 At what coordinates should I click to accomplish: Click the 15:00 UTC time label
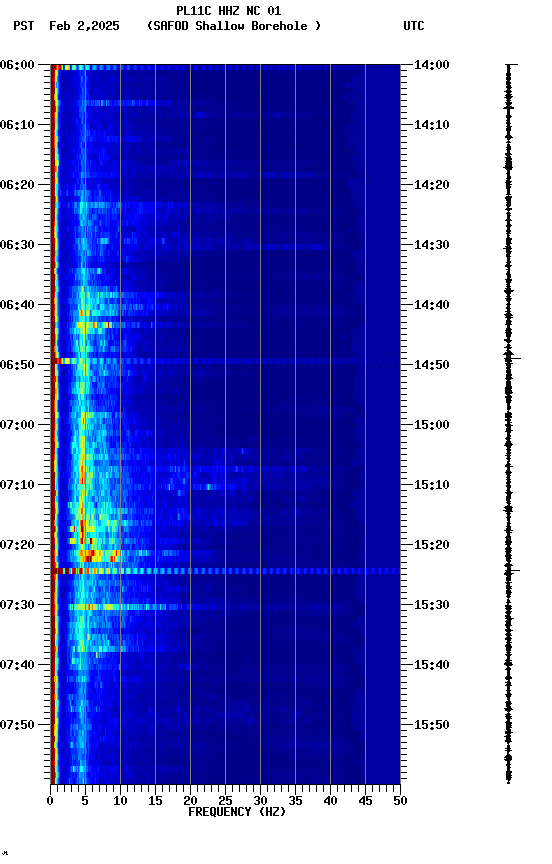(x=432, y=425)
